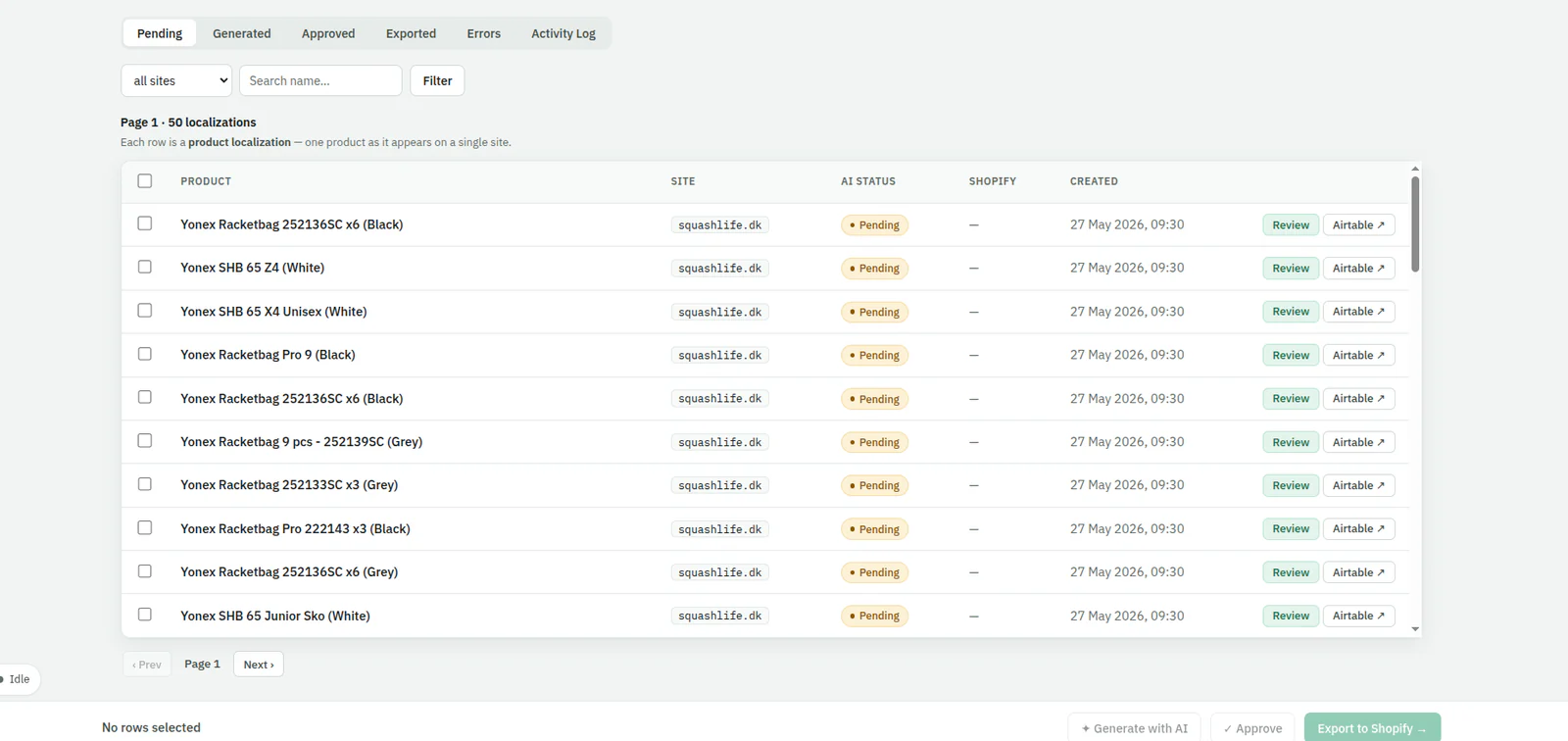1568x741 pixels.
Task: Click the Filter button
Action: (437, 80)
